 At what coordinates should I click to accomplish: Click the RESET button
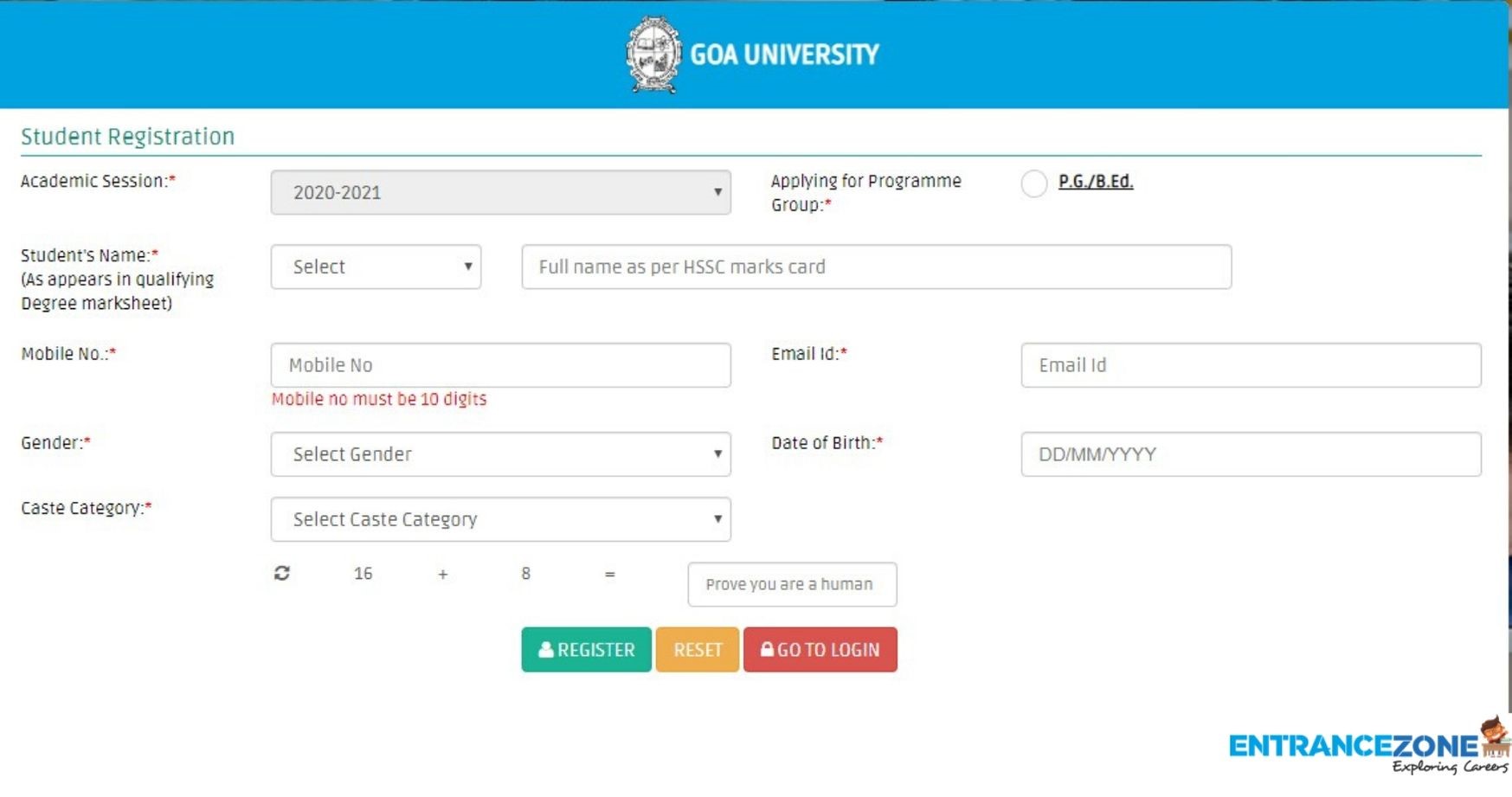point(698,649)
